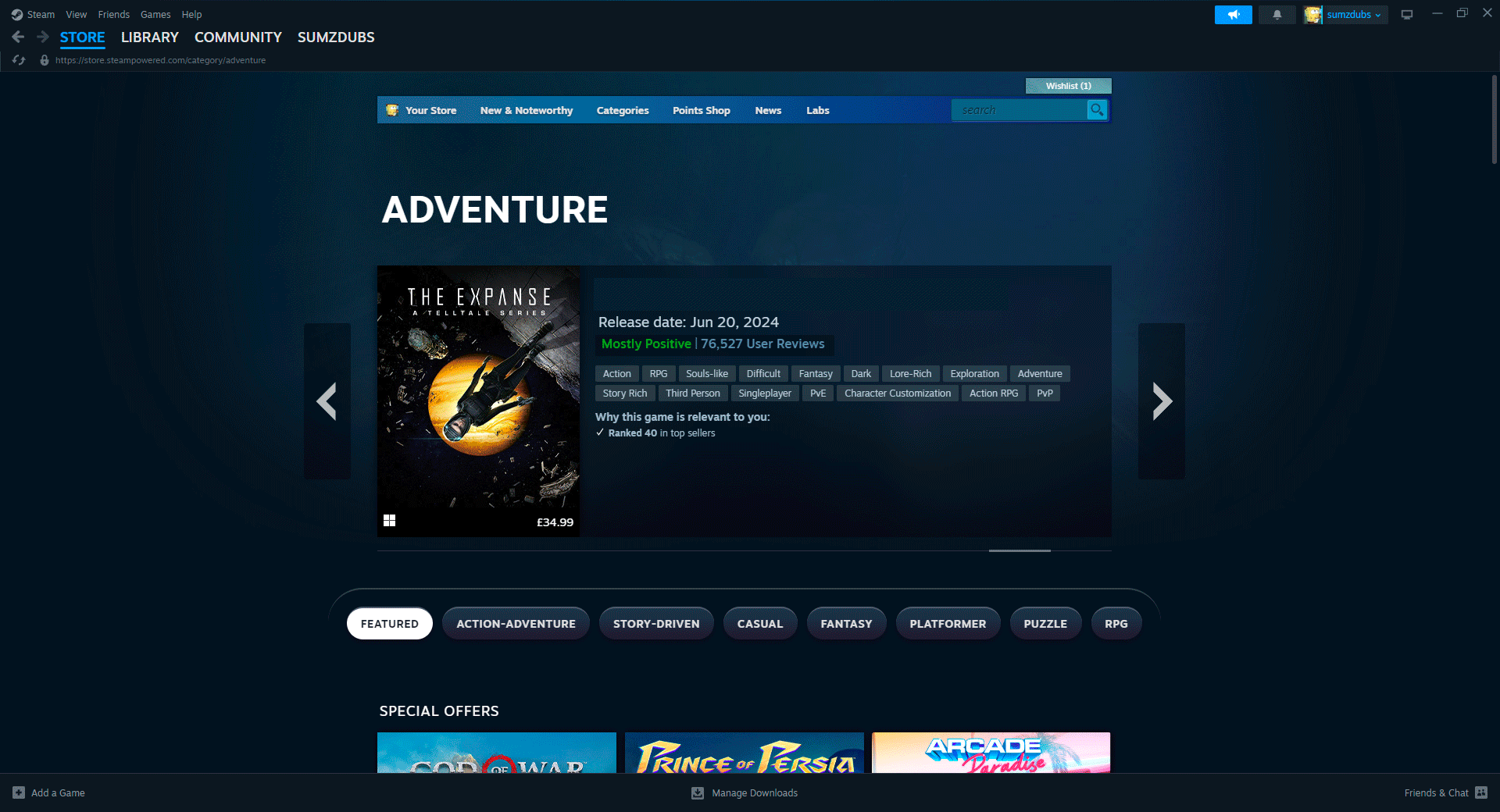The height and width of the screenshot is (812, 1500).
Task: Click the search magnifier button
Action: (1097, 110)
